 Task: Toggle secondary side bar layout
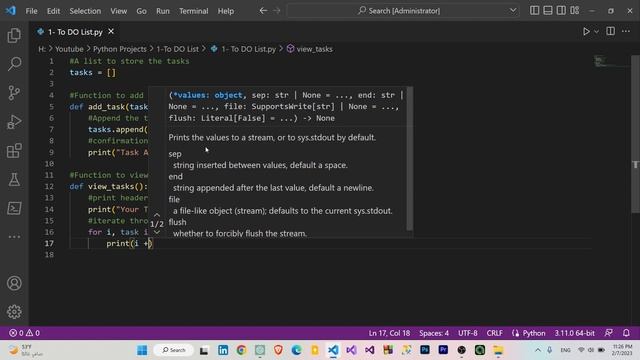point(561,11)
